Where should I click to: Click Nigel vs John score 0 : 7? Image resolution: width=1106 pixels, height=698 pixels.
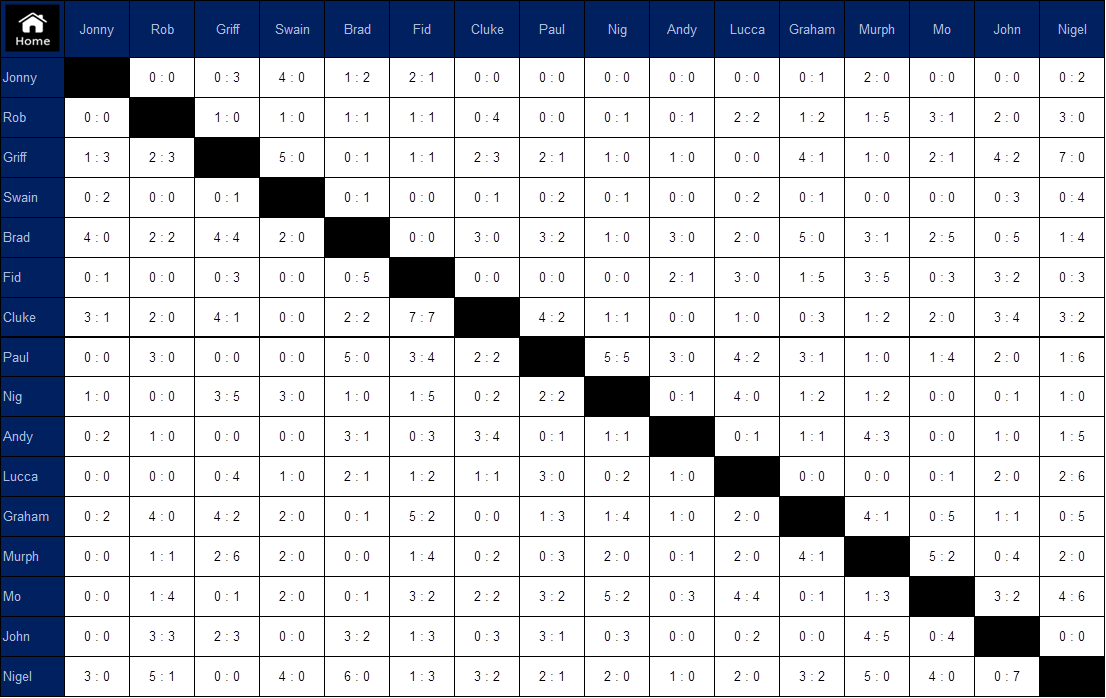(x=1007, y=677)
